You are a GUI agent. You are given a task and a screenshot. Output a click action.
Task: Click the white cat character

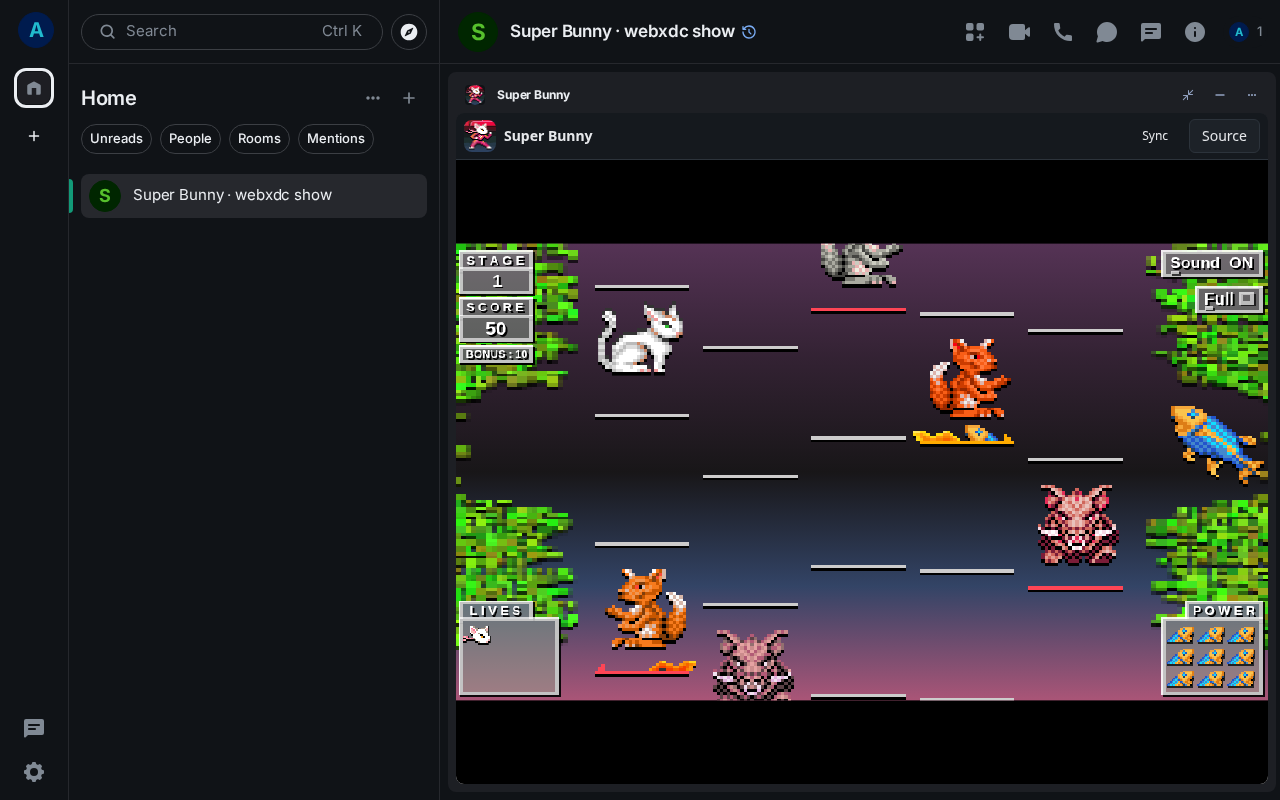pos(641,340)
